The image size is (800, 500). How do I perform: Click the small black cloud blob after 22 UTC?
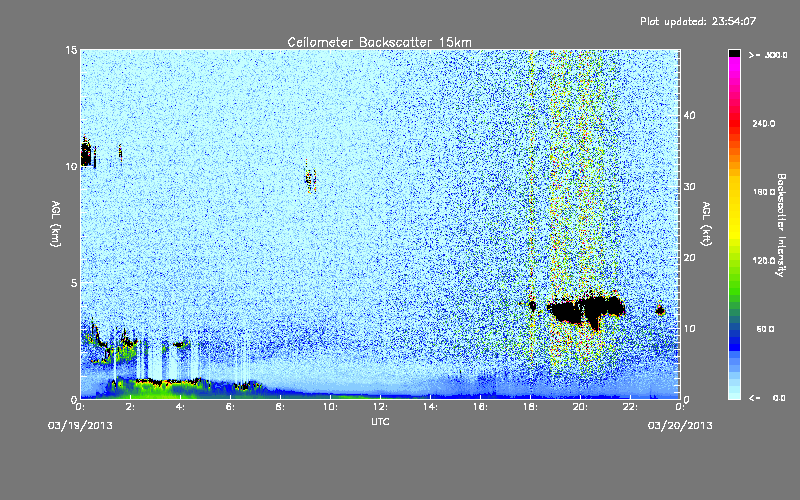(x=660, y=310)
